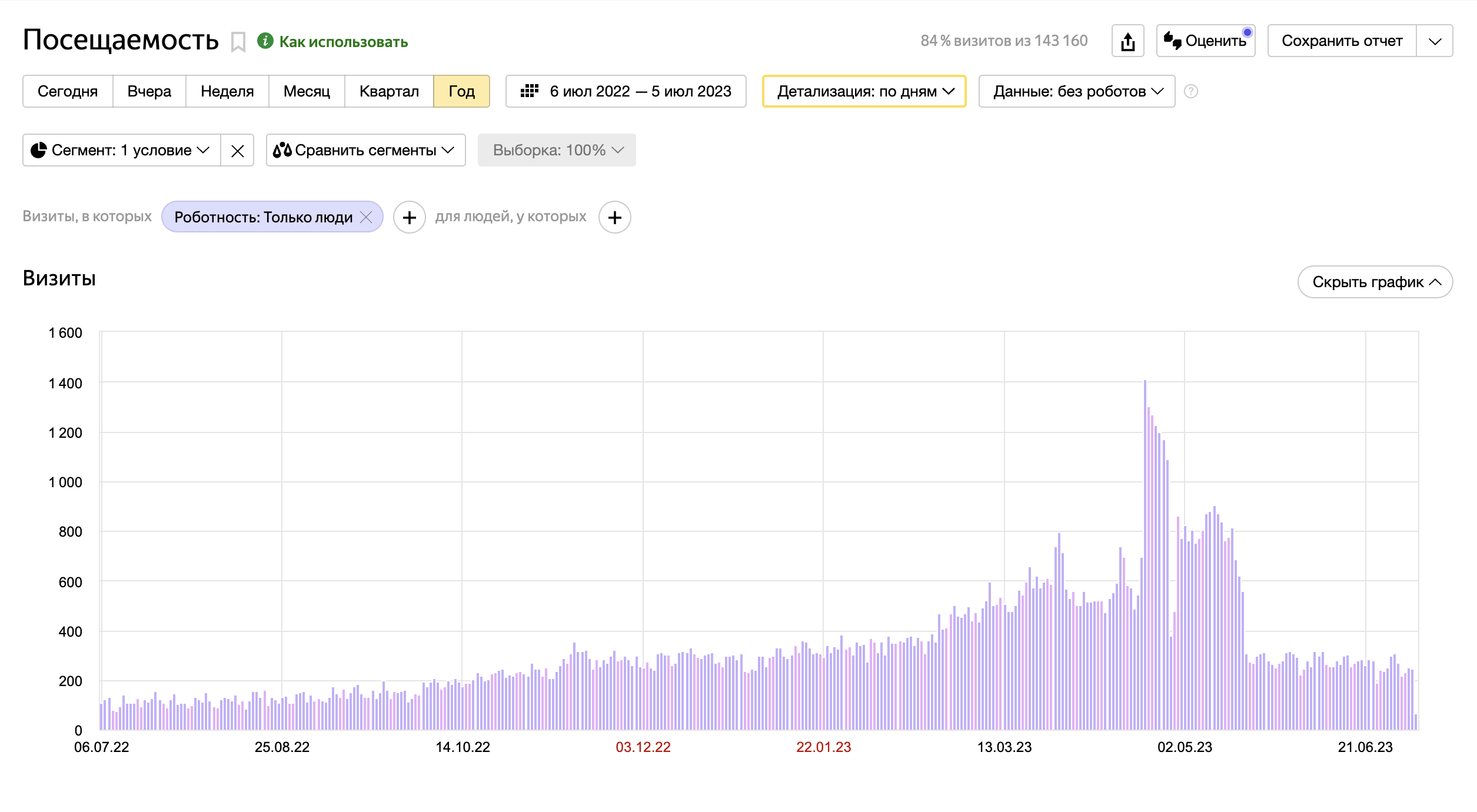Add visit condition with first plus button
Image resolution: width=1477 pixels, height=812 pixels.
[x=409, y=218]
